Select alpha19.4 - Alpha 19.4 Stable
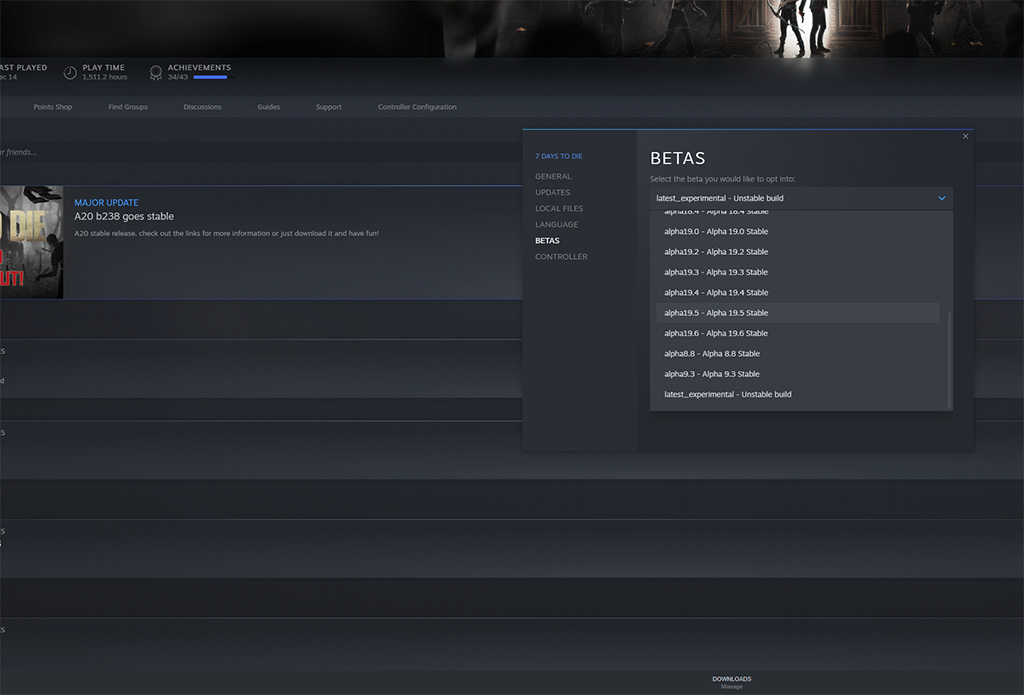This screenshot has height=695, width=1024. pos(797,292)
